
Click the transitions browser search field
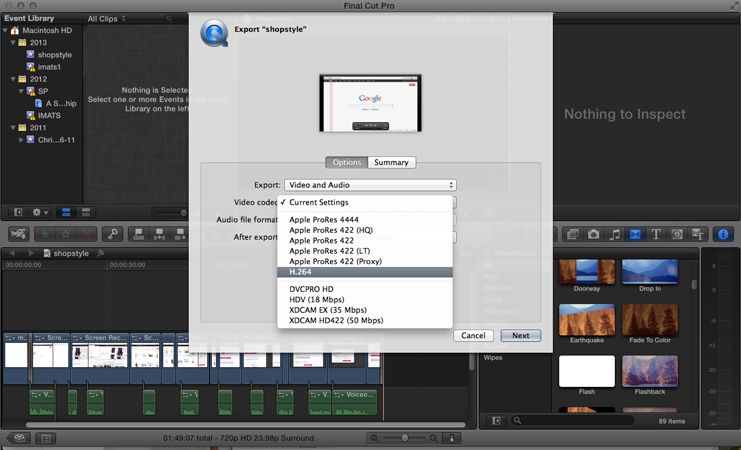(572, 420)
